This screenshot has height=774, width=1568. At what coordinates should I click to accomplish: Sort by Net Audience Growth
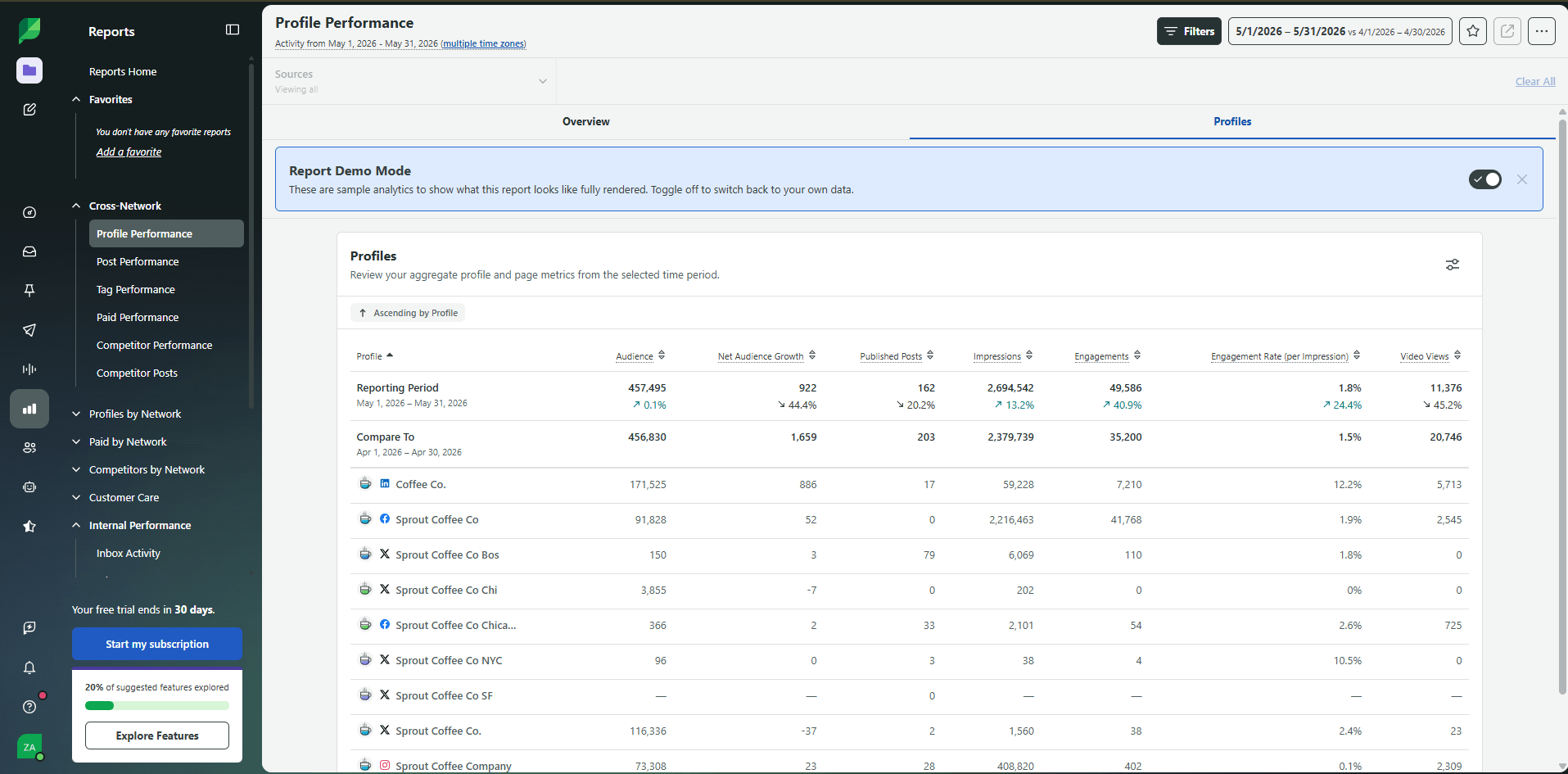coord(766,356)
